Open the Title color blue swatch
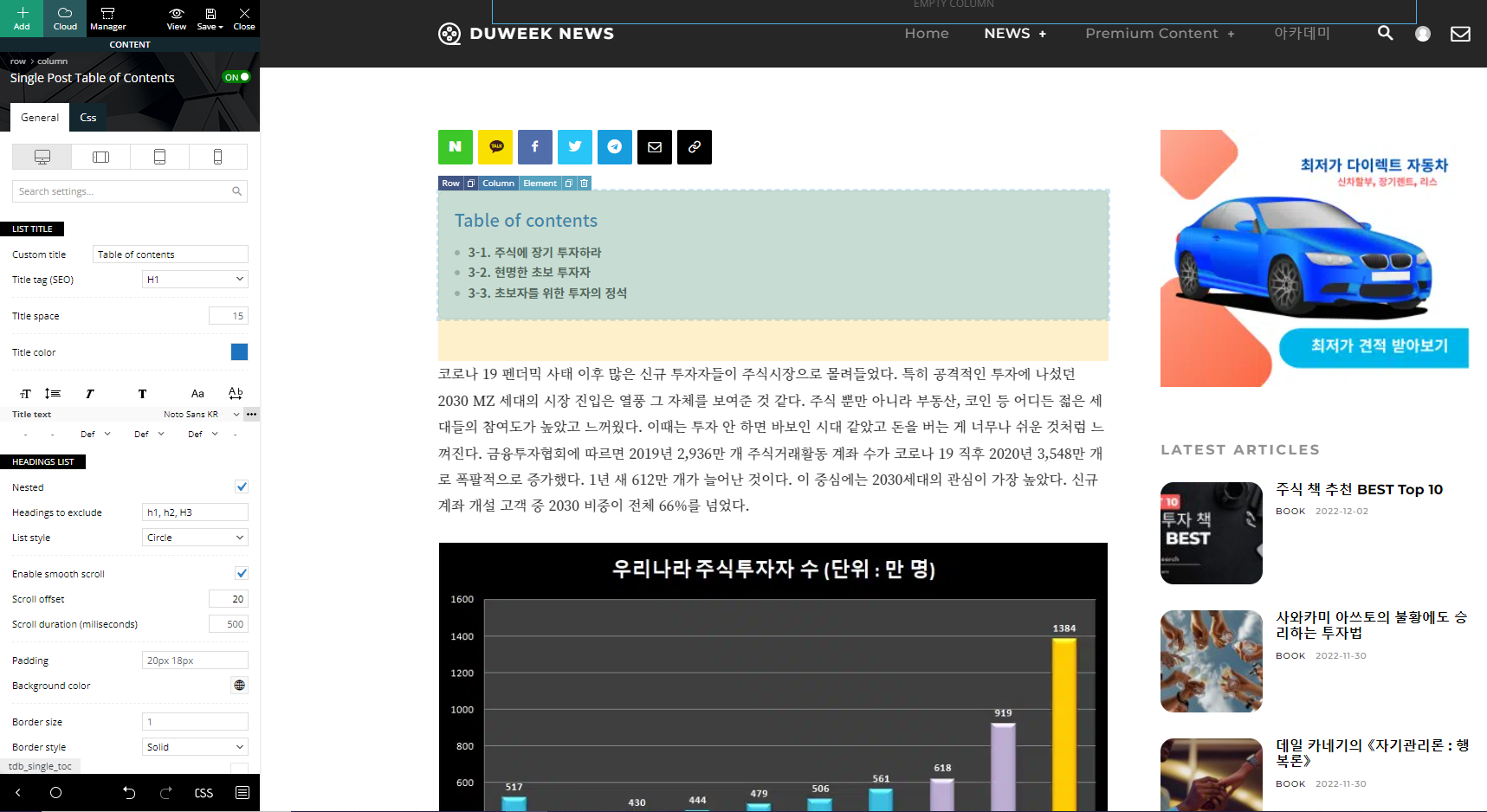1487x812 pixels. pyautogui.click(x=240, y=352)
